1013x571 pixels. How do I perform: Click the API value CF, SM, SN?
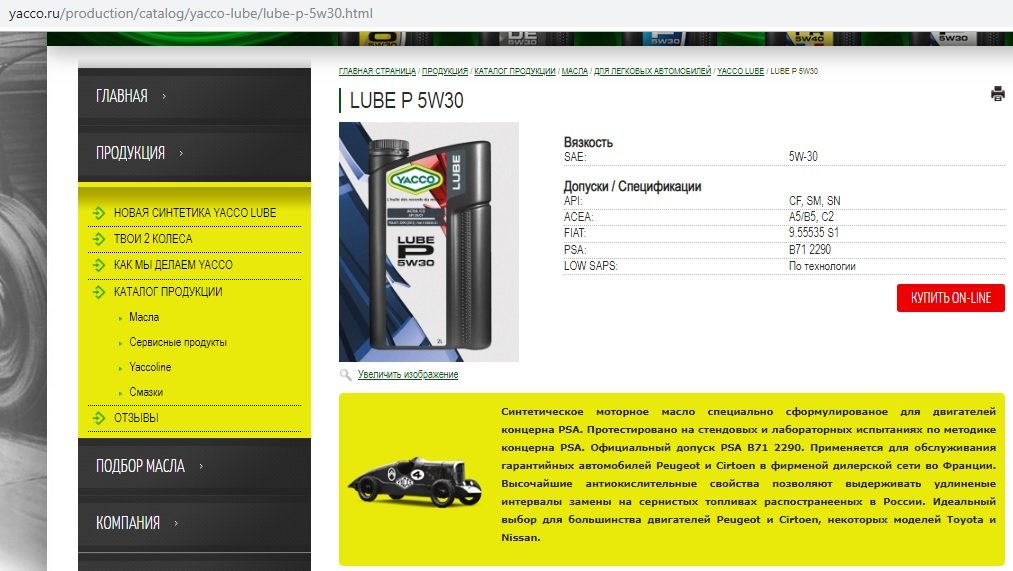pos(814,201)
